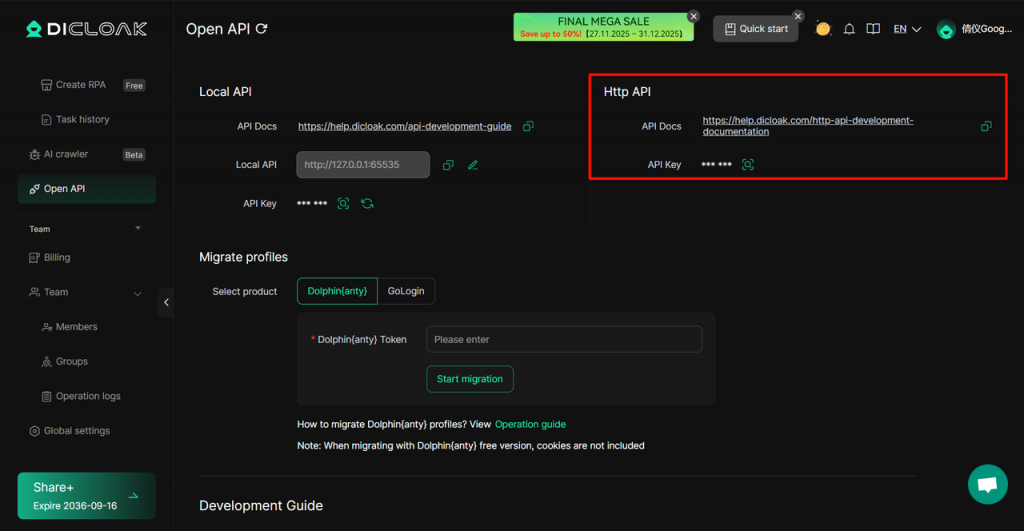This screenshot has width=1024, height=531.
Task: Copy the Local API docs link
Action: 528,126
